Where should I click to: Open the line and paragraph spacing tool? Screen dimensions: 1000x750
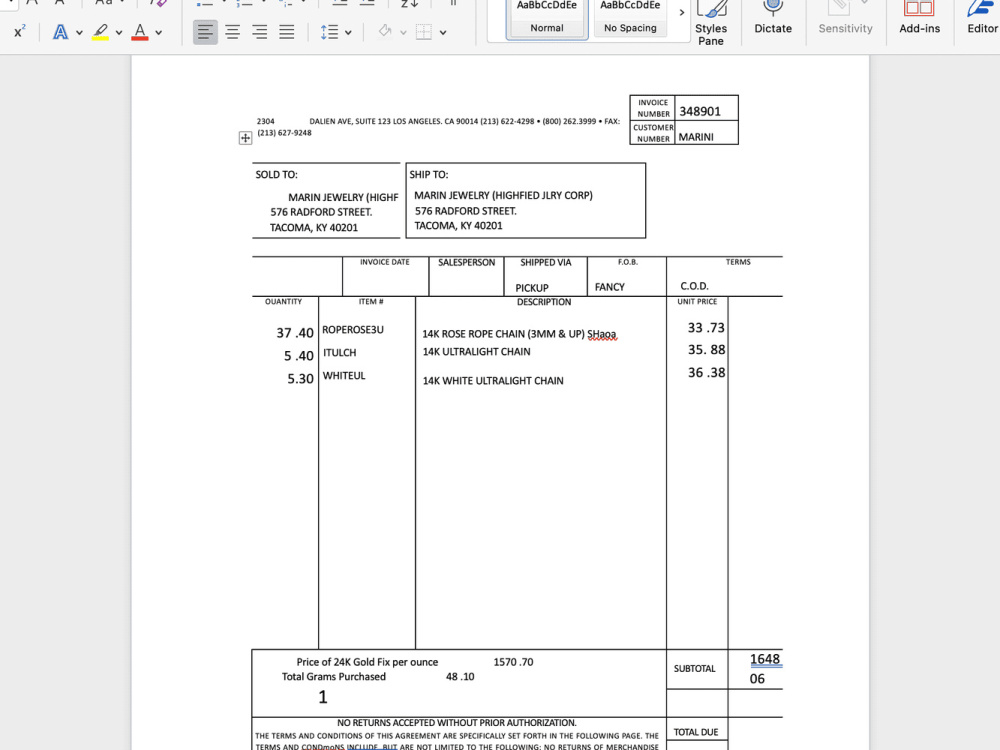click(329, 32)
